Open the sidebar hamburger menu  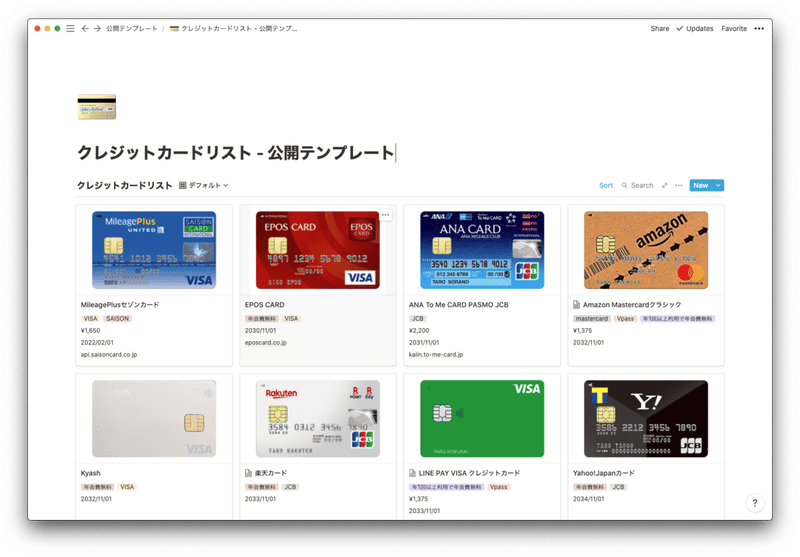pos(70,29)
